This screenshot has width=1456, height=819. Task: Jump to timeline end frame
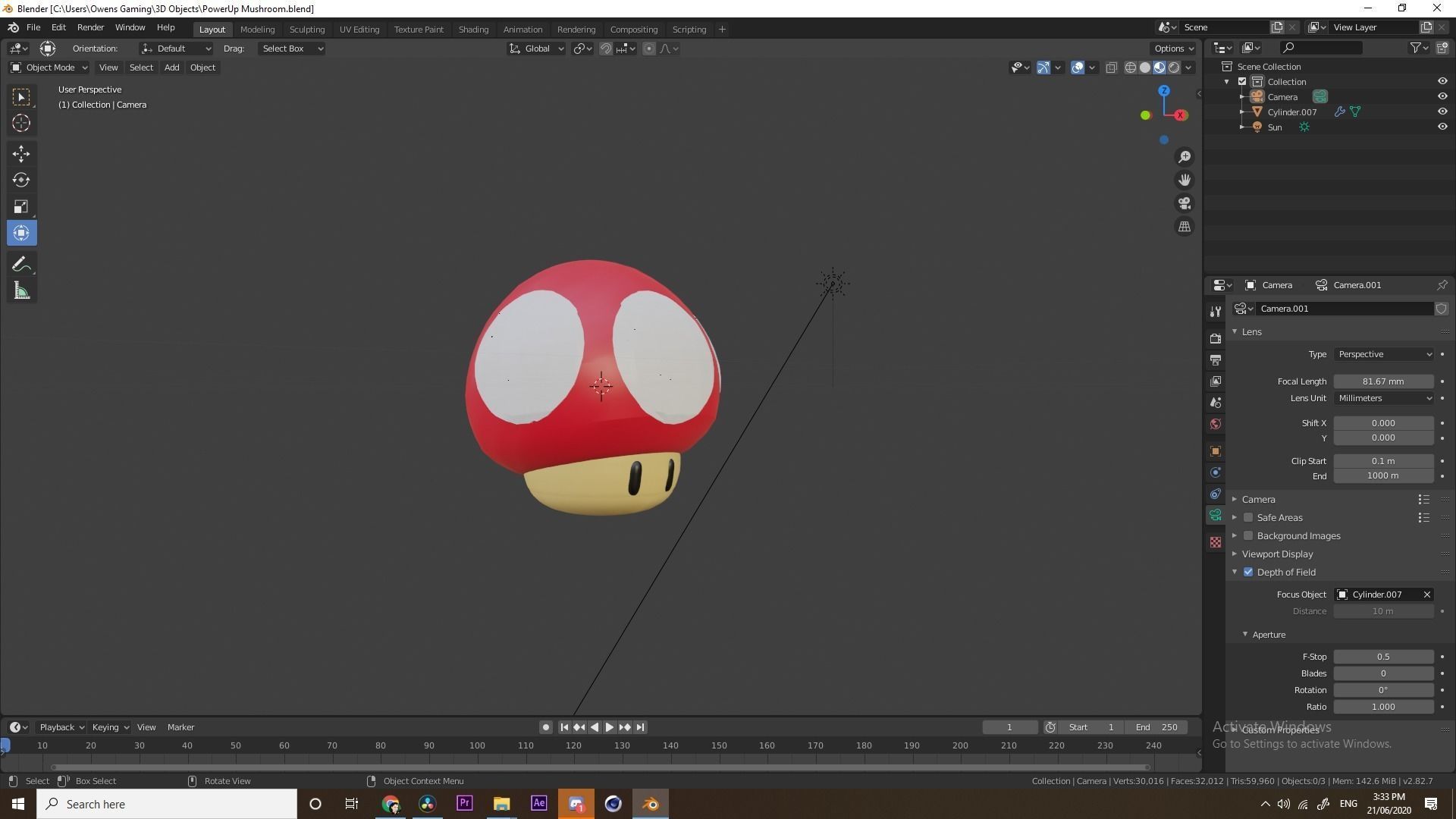[x=640, y=727]
